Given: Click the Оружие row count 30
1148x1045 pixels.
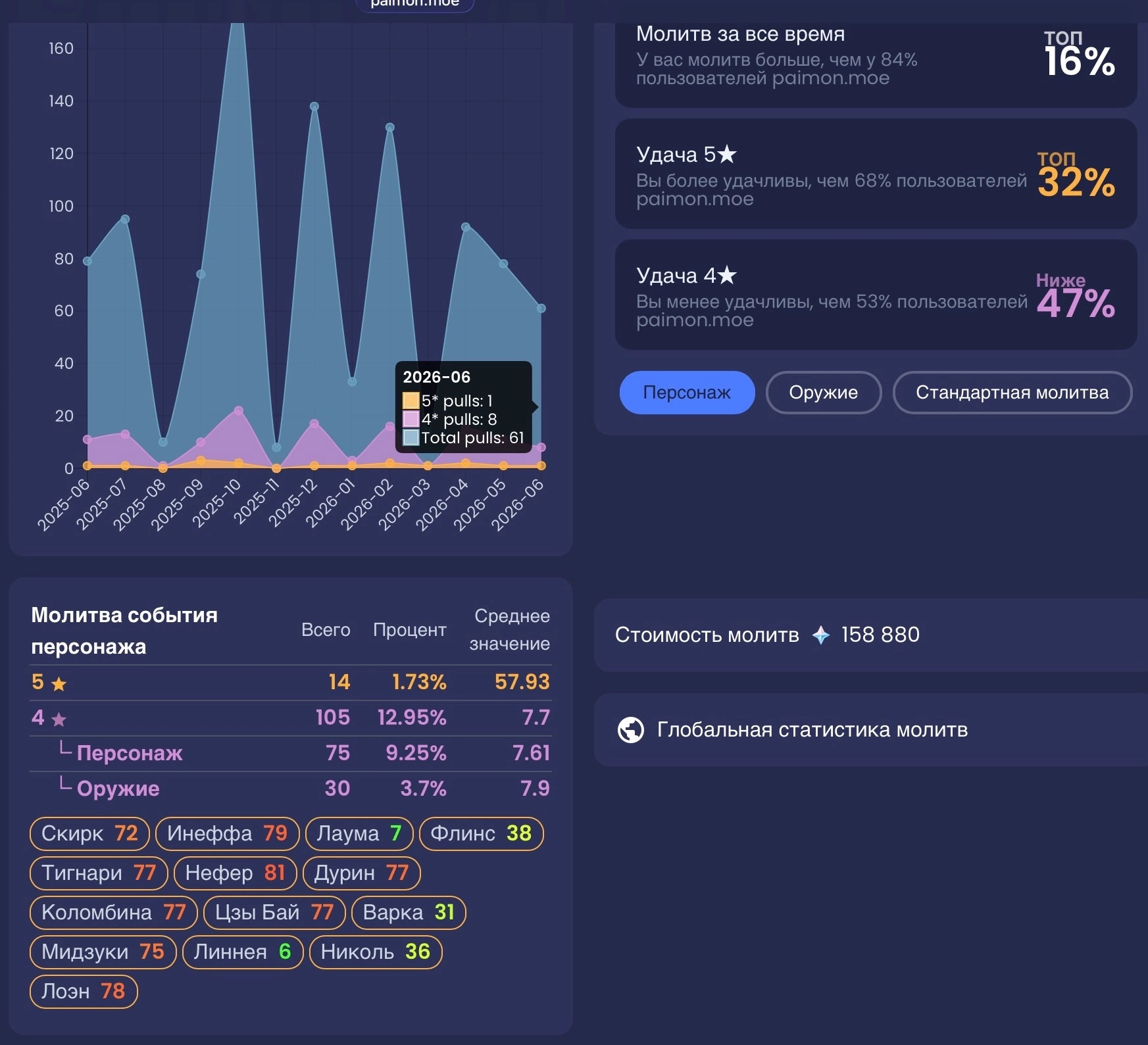Looking at the screenshot, I should coord(337,789).
